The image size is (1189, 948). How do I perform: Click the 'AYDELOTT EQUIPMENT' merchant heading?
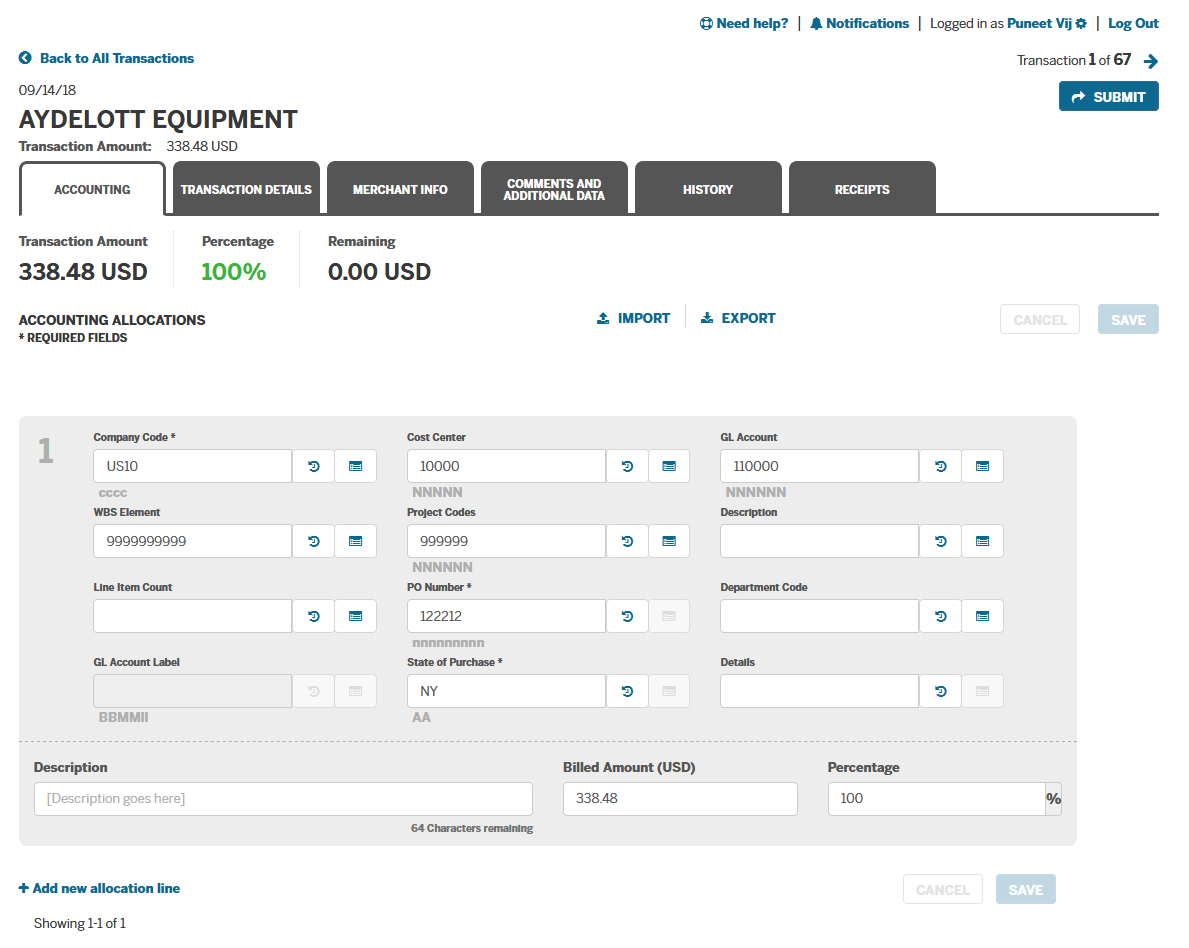pos(158,119)
